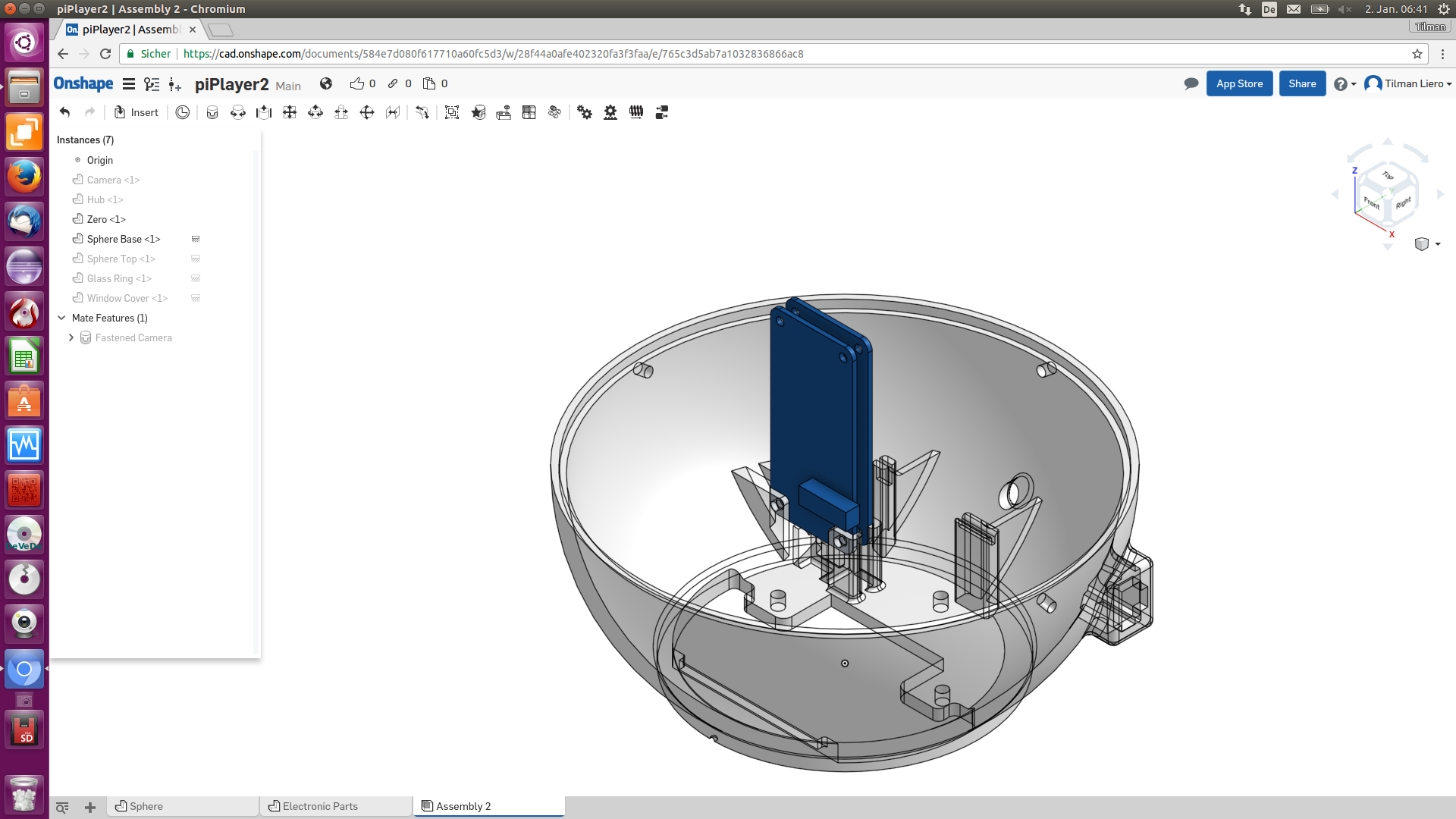Click the browser address bar
Screen dimensions: 1456x819
coord(773,54)
